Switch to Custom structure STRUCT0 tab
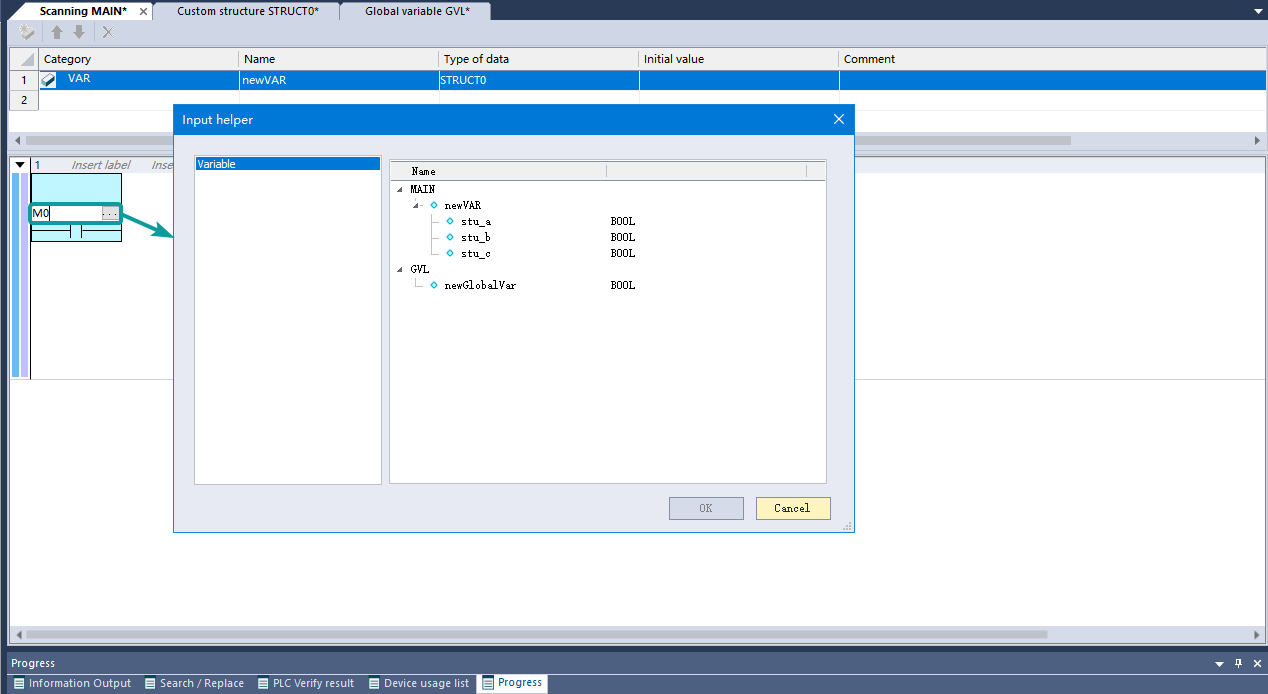Image resolution: width=1268 pixels, height=694 pixels. (x=247, y=11)
